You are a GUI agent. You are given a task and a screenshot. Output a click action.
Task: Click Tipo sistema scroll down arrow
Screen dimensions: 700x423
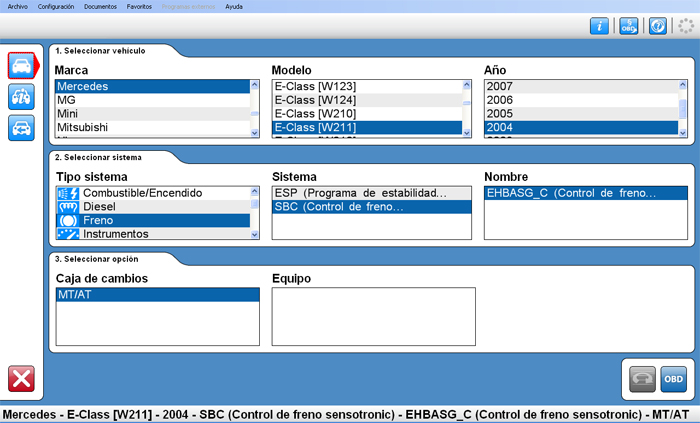pyautogui.click(x=254, y=234)
